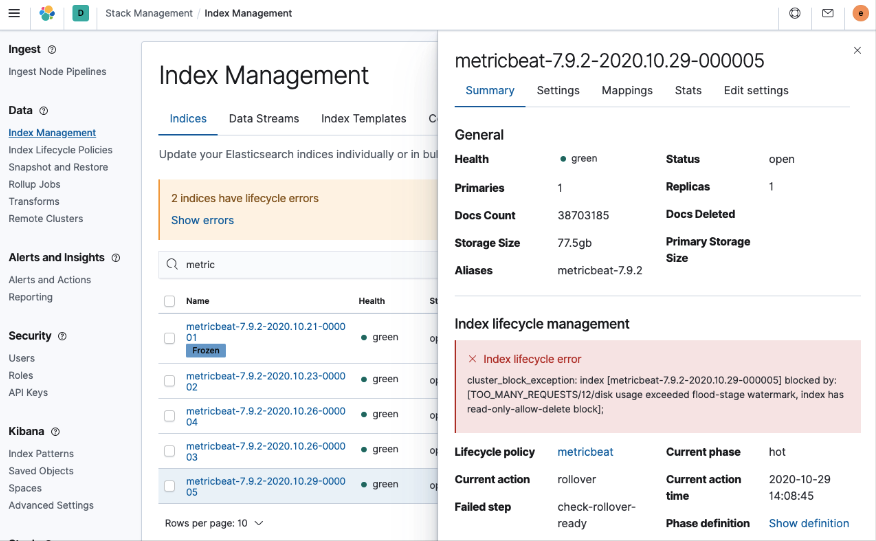
Task: Open Spaces page
Action: [x=25, y=488]
